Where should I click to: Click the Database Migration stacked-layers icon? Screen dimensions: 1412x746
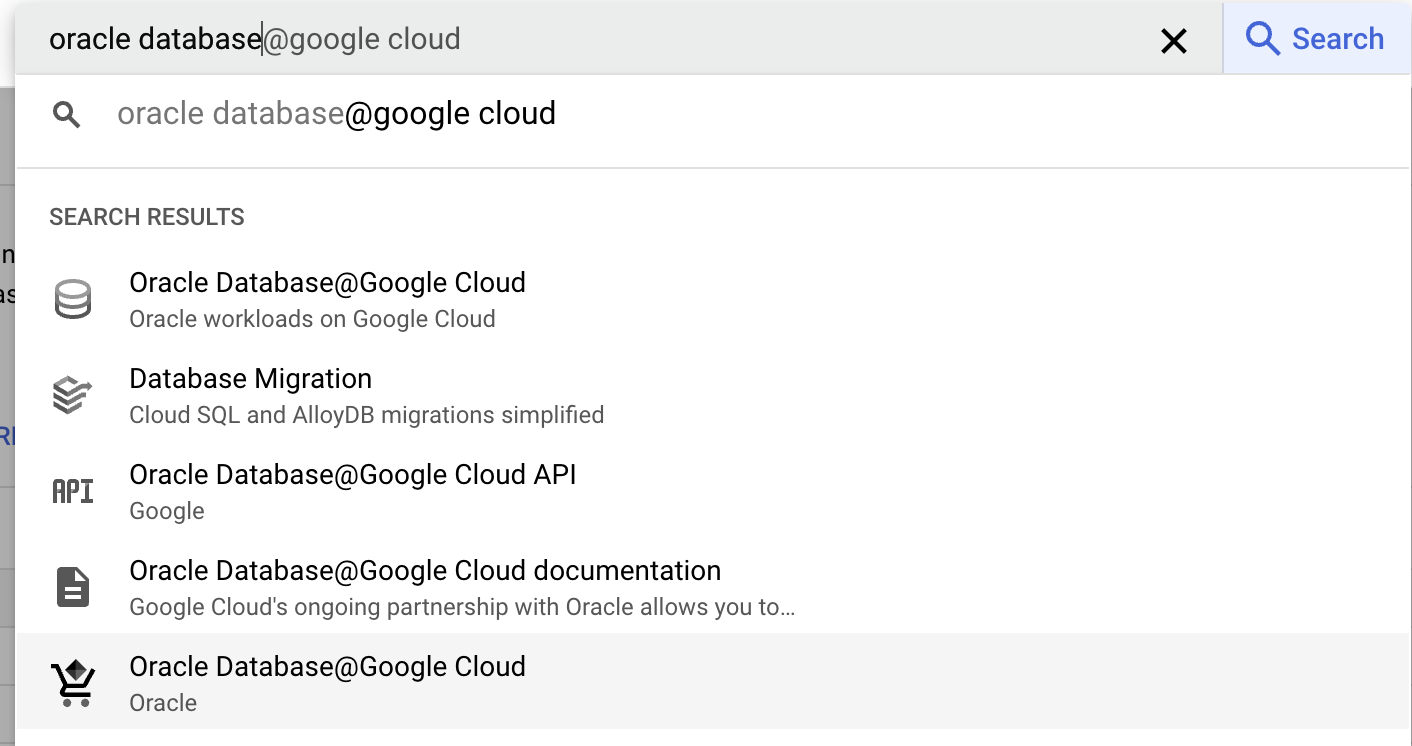(73, 395)
